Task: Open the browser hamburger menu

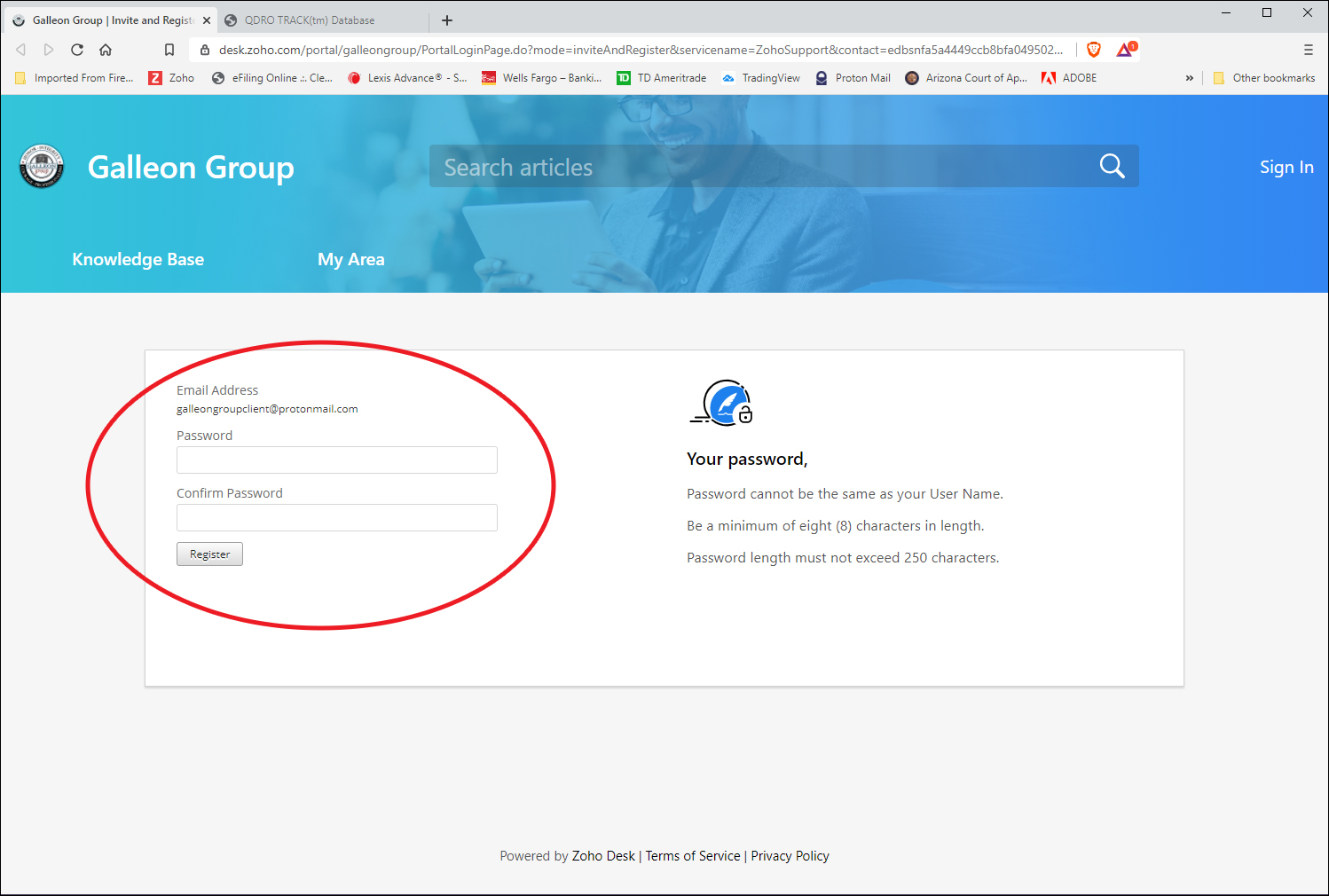Action: pyautogui.click(x=1308, y=50)
